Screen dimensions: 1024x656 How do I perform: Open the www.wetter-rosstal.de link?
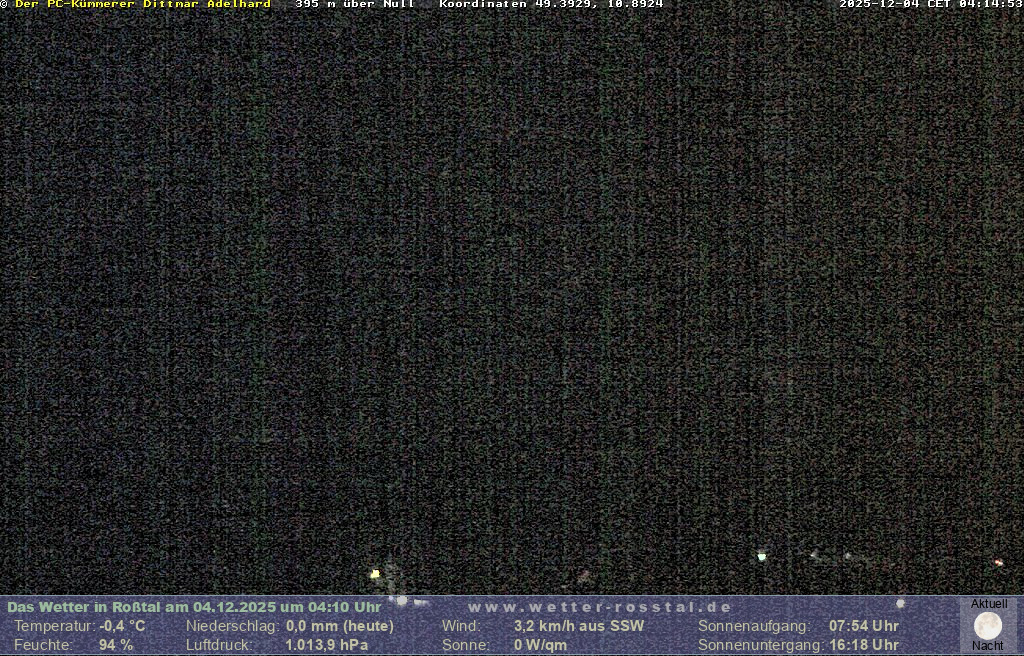[600, 607]
